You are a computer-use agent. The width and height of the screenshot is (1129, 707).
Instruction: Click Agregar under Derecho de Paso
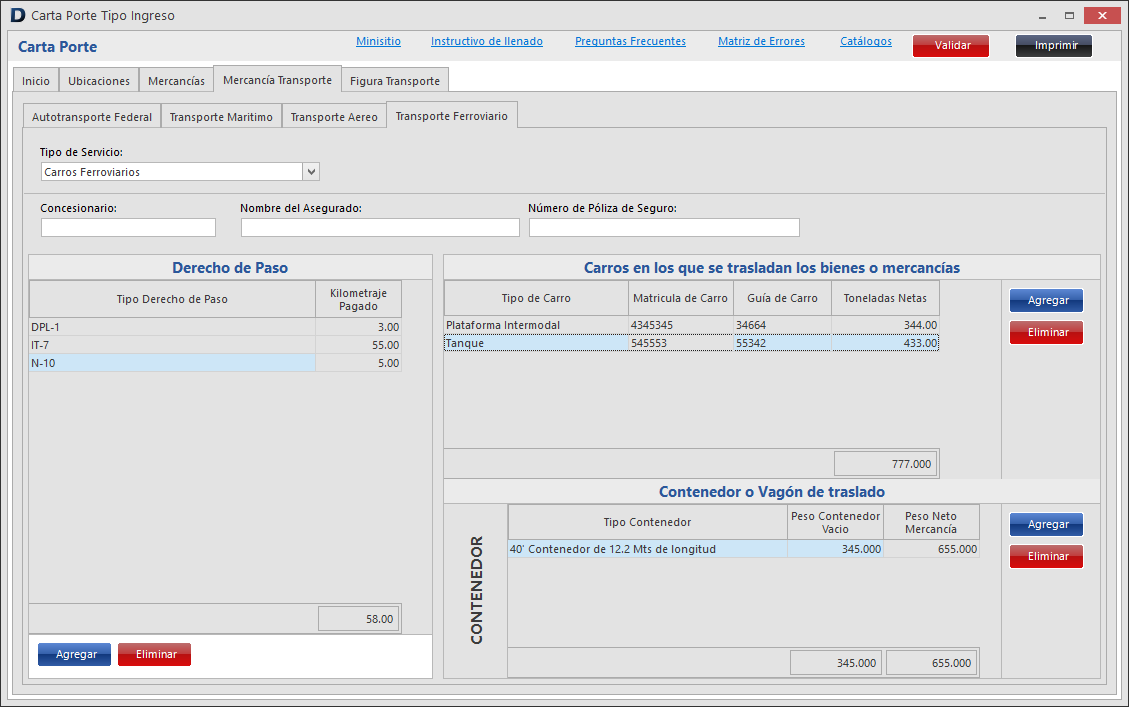tap(75, 654)
